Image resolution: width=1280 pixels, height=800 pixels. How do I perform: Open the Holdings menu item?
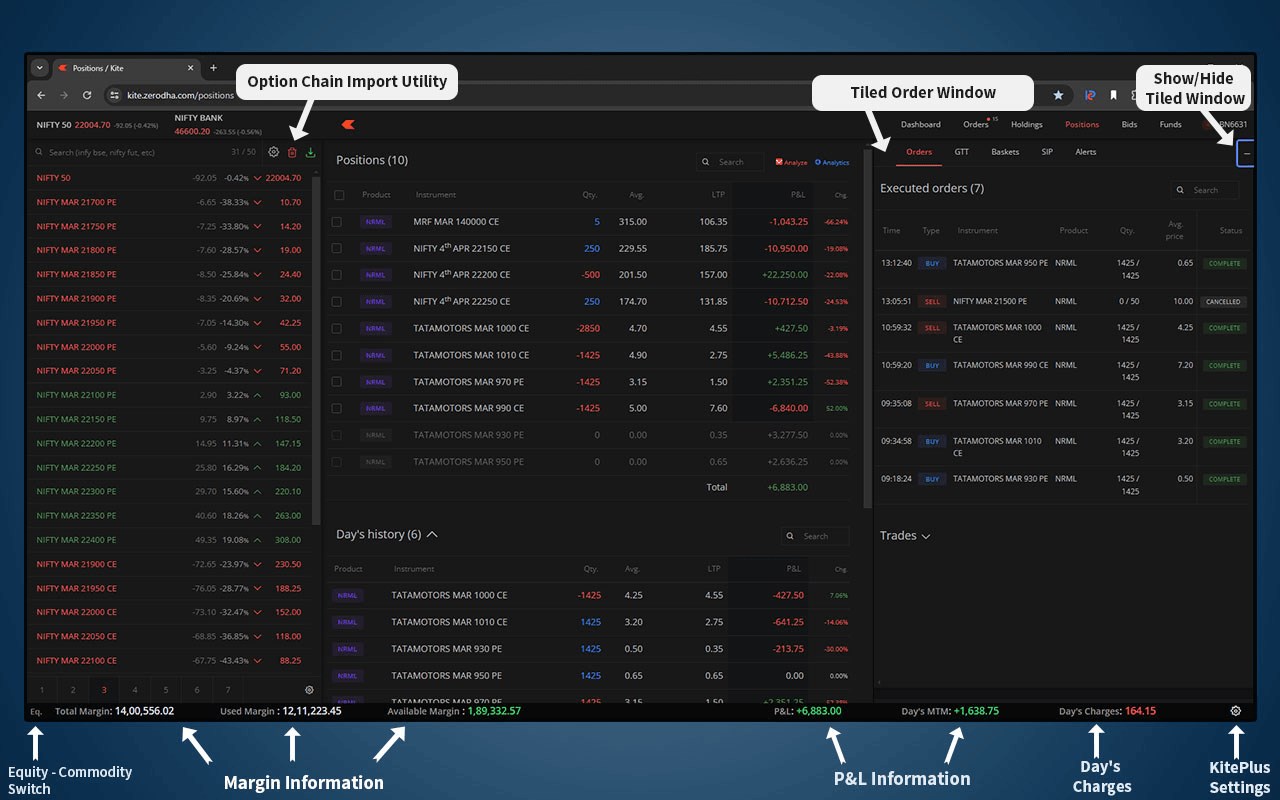pyautogui.click(x=1026, y=125)
